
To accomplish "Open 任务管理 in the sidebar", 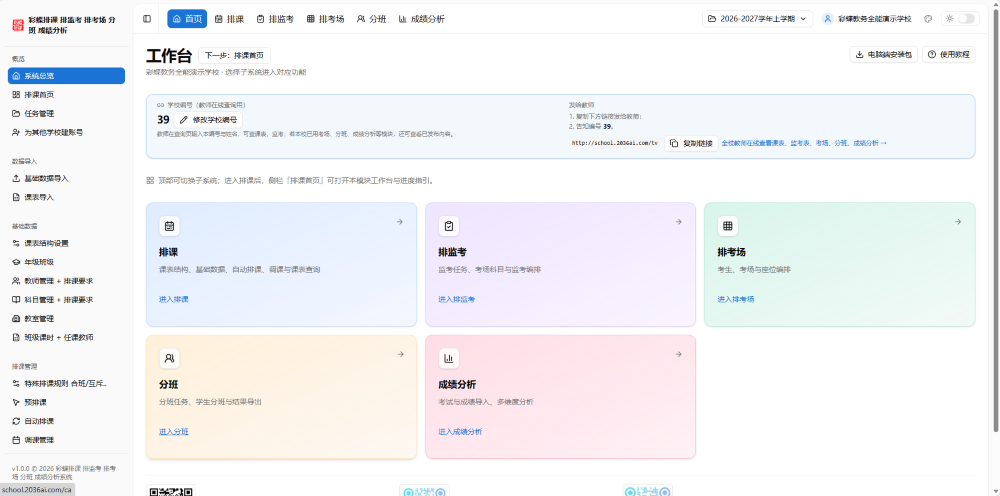I will click(x=66, y=113).
